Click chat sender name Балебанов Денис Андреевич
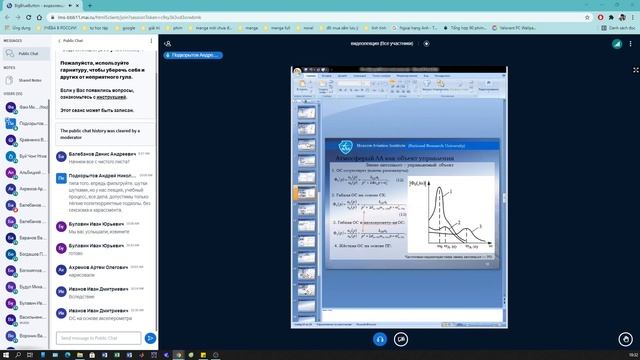Viewport: 640px width, 360px height. [x=102, y=154]
